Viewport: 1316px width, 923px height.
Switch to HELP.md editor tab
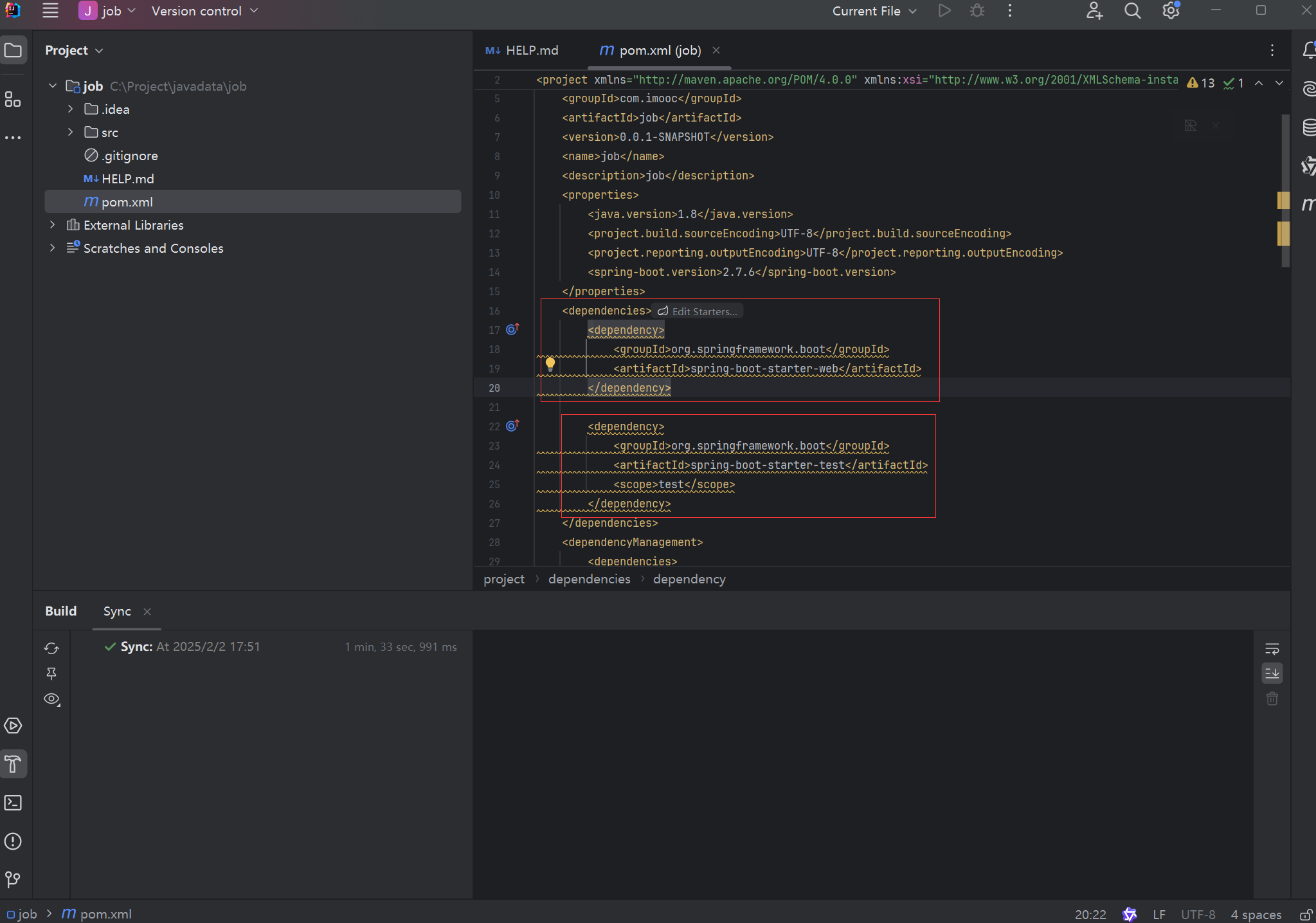tap(522, 50)
